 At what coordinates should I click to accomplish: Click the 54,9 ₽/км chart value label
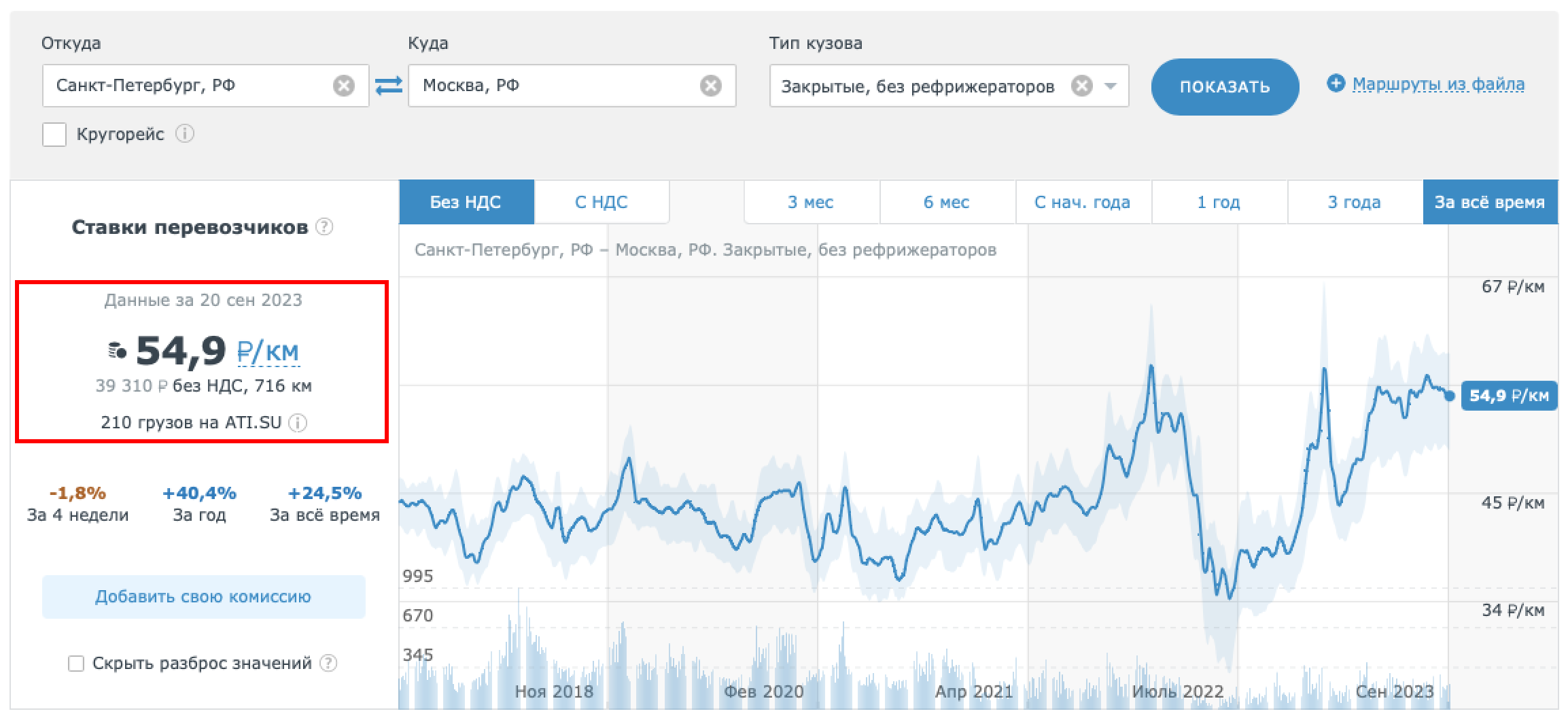1509,396
